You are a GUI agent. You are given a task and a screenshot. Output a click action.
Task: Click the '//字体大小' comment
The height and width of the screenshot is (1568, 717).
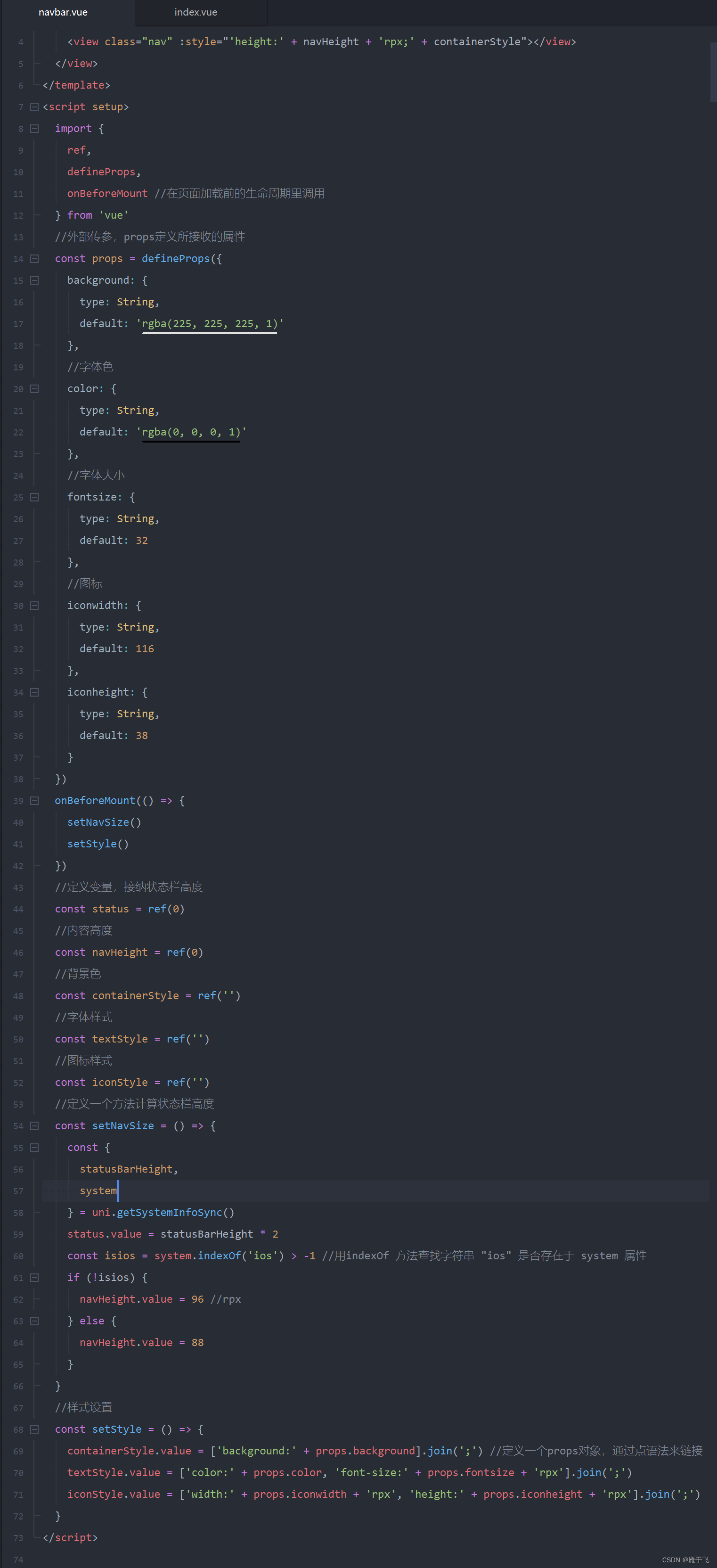(x=96, y=476)
